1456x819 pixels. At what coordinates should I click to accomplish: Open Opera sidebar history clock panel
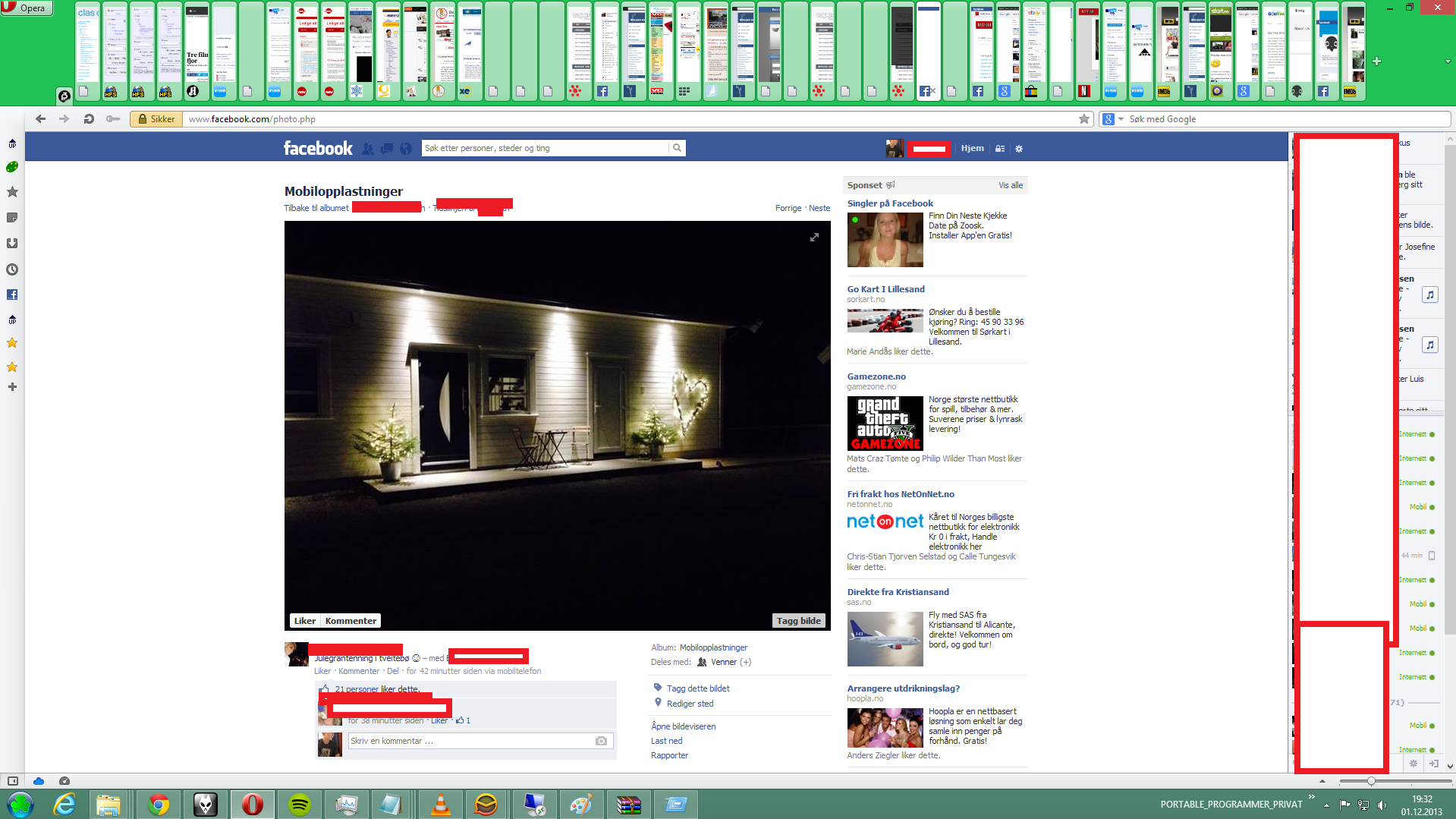[12, 269]
